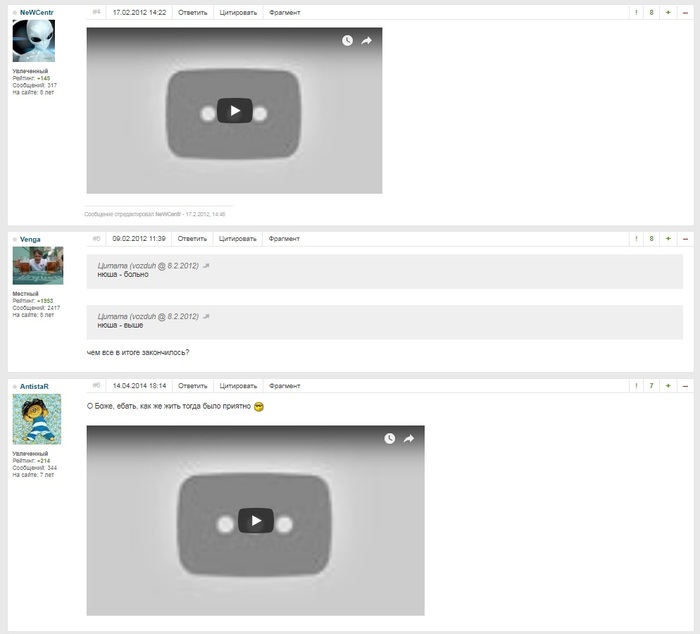Upvote Venga's post with plus icon
The height and width of the screenshot is (634, 700).
click(x=668, y=239)
